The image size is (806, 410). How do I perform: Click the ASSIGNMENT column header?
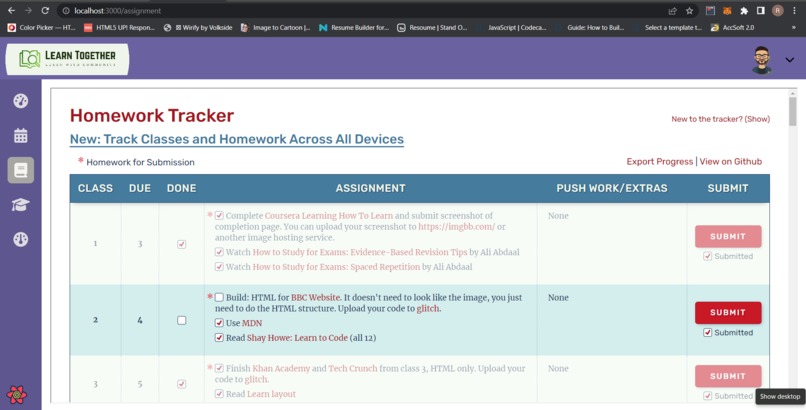[370, 188]
